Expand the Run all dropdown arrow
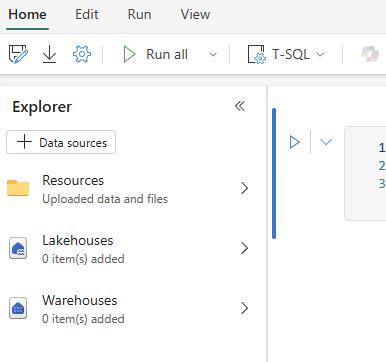 [x=213, y=54]
